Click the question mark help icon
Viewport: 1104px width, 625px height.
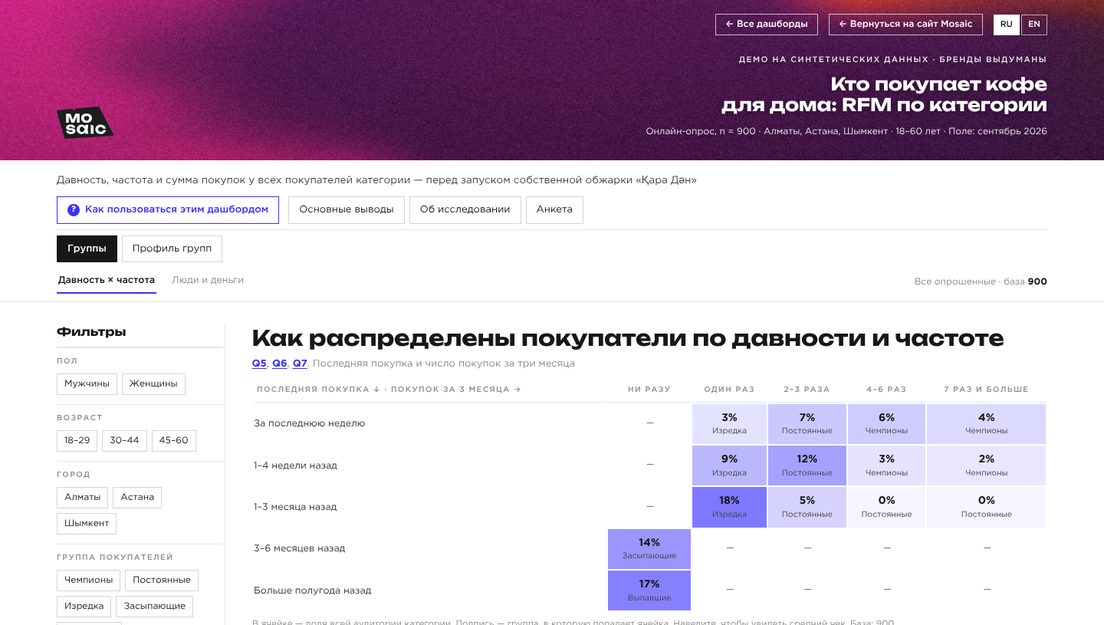click(73, 210)
